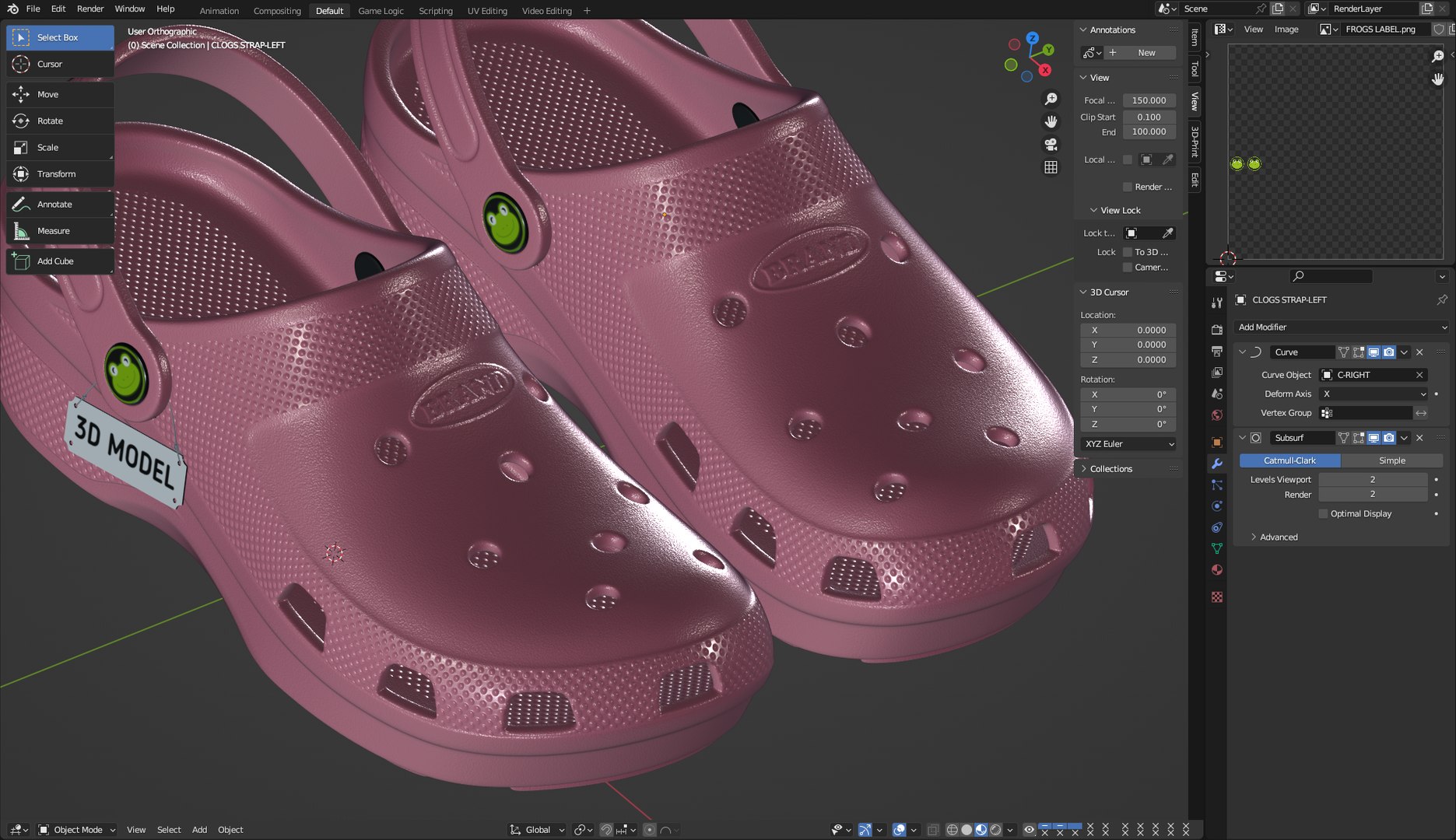The width and height of the screenshot is (1456, 840).
Task: Choose the Rotate tool
Action: 60,121
